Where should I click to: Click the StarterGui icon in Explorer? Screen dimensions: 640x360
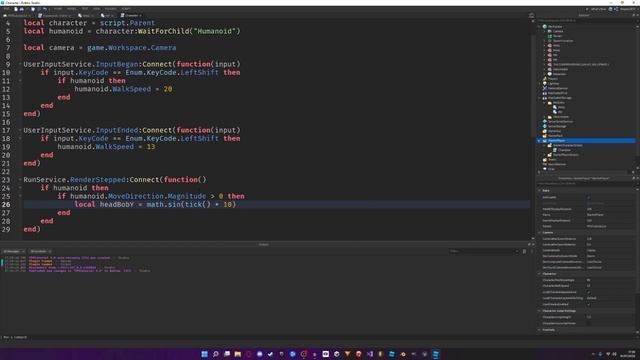[x=544, y=131]
